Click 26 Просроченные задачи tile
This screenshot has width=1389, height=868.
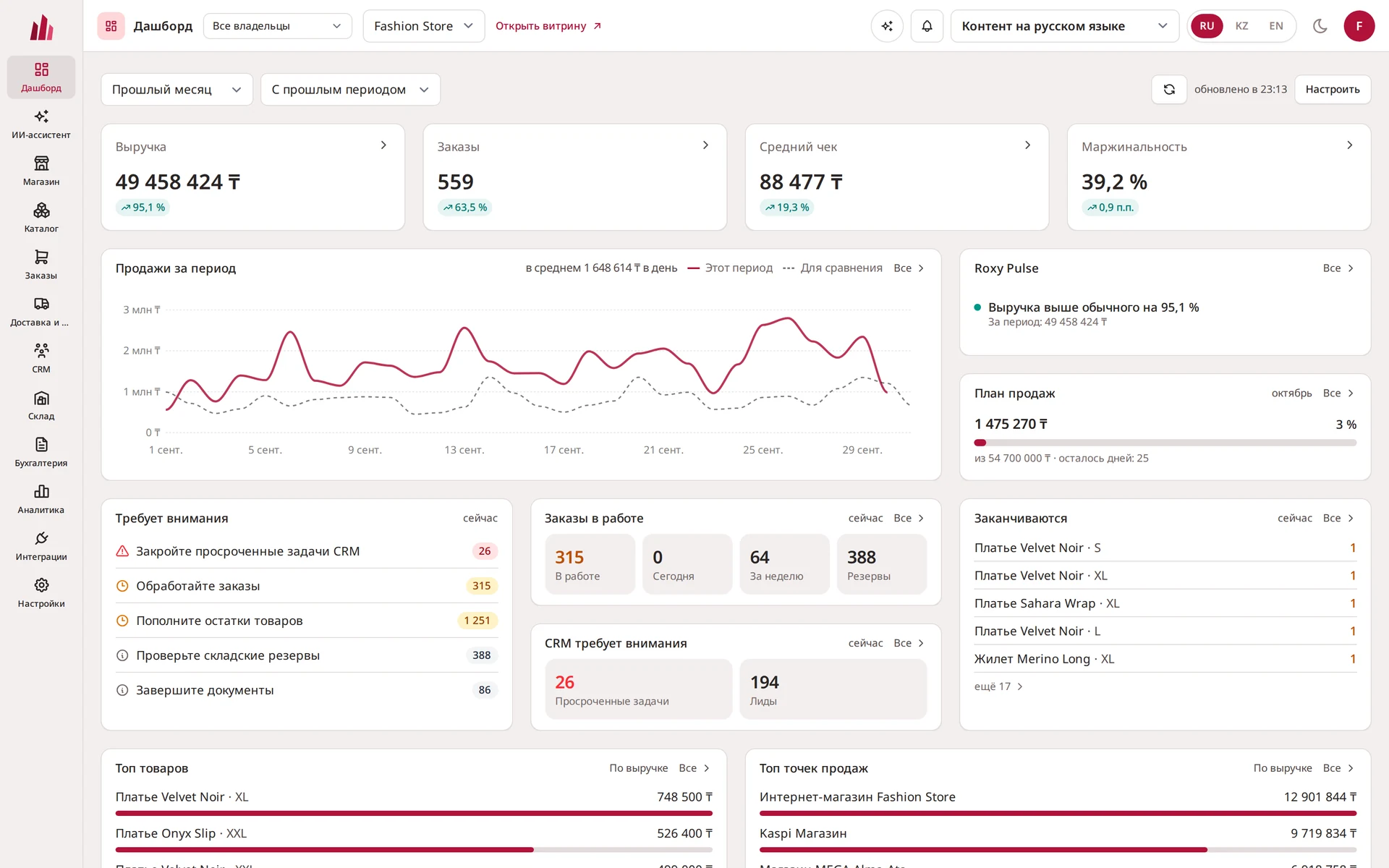[638, 689]
